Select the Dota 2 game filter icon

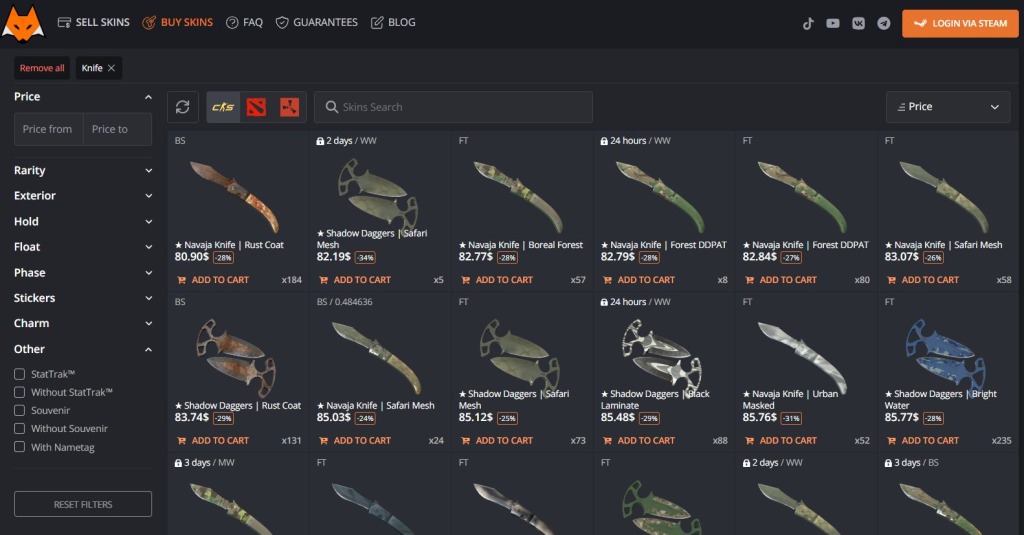pos(256,107)
